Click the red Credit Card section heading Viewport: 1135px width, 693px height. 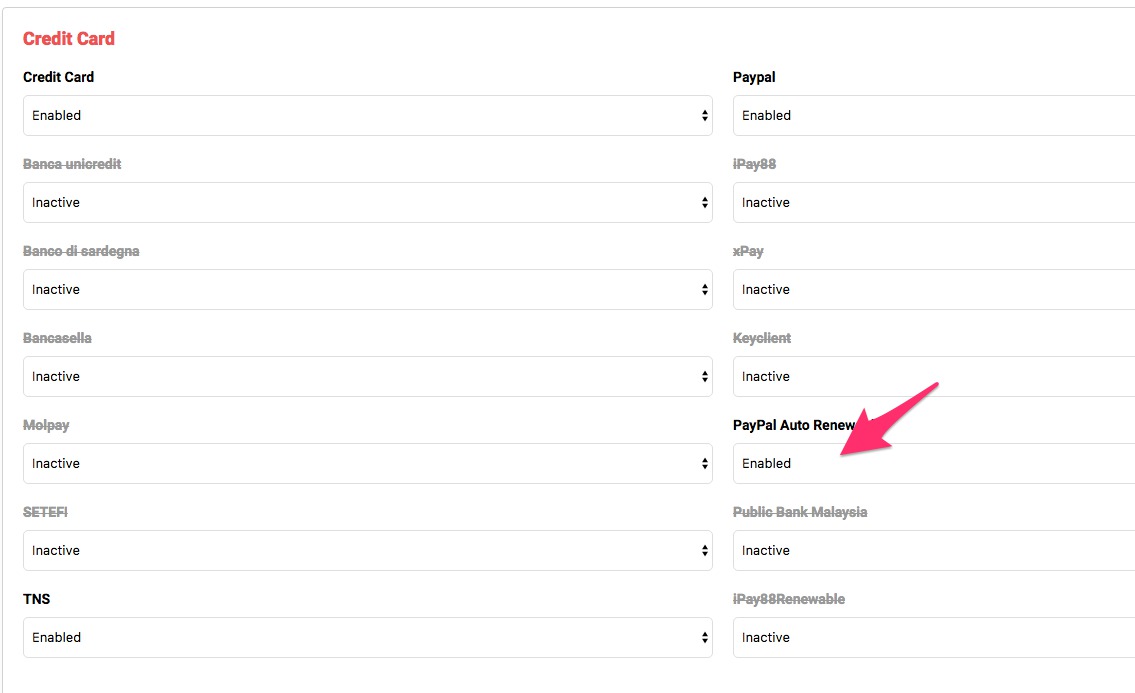click(69, 39)
